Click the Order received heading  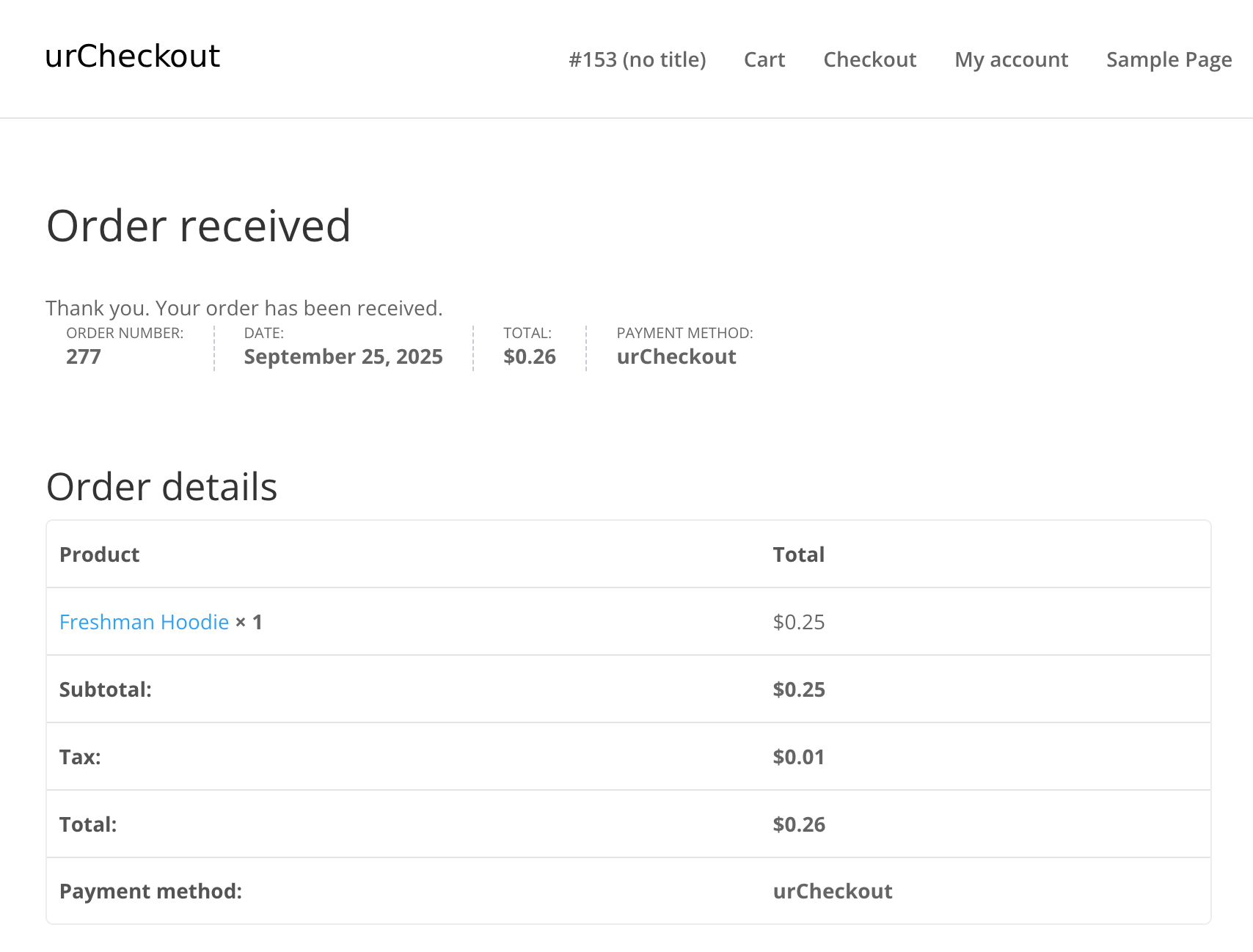198,225
